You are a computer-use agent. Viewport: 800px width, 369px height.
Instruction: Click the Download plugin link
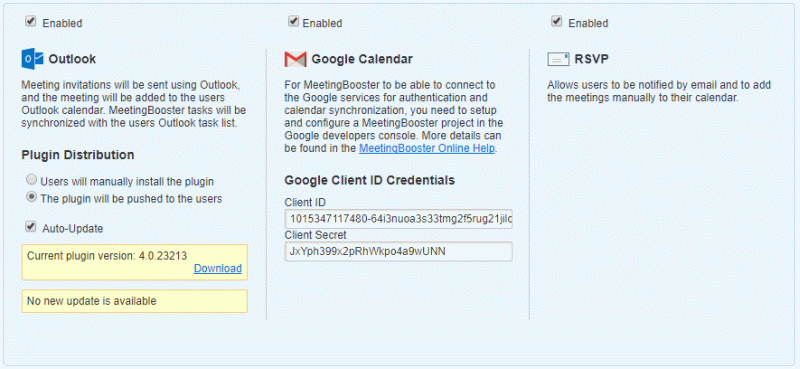click(218, 268)
